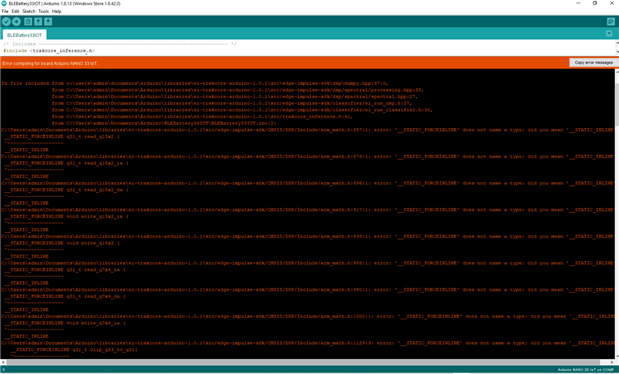Open the Help menu
619x374 pixels.
56,11
